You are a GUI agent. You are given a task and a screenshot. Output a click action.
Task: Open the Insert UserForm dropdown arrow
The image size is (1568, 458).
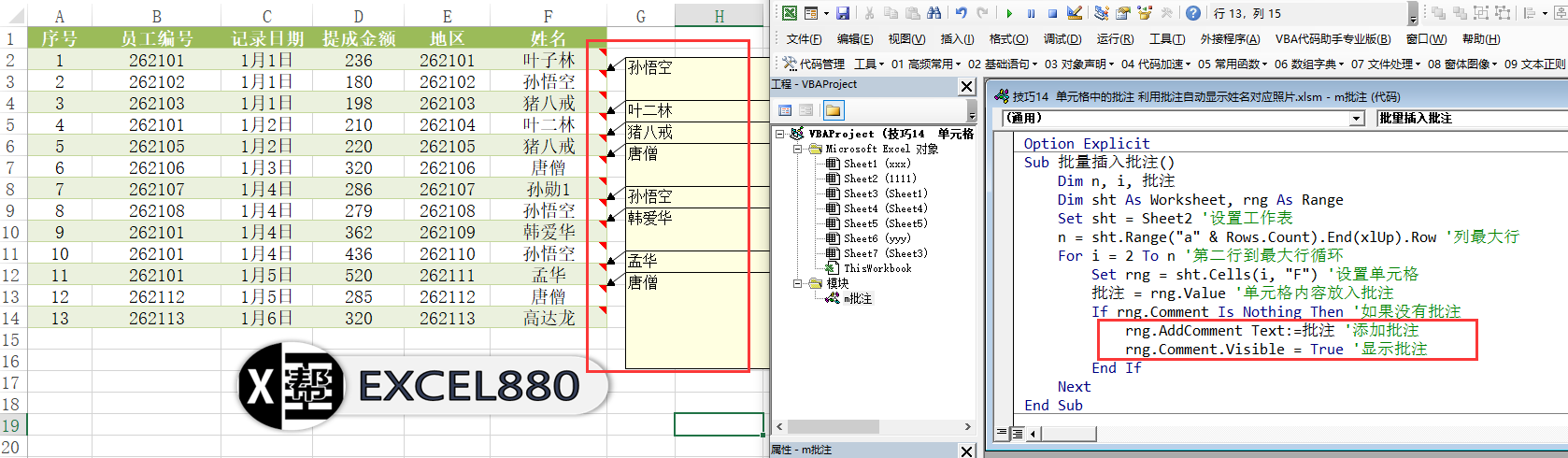(x=824, y=13)
